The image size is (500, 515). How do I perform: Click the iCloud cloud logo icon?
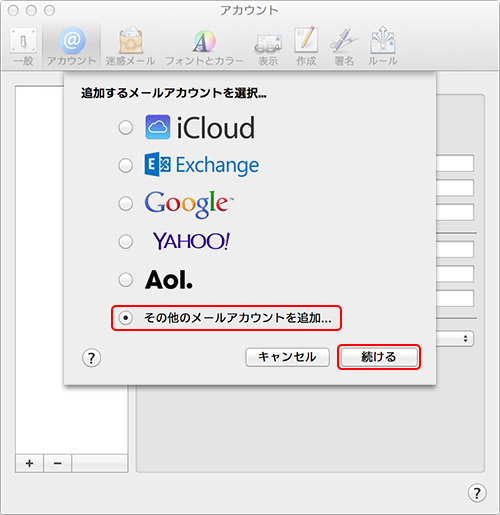(158, 127)
